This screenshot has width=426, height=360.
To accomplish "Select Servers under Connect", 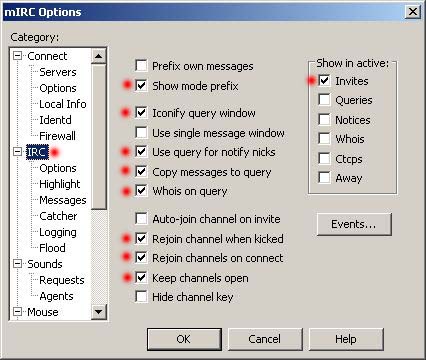I will pos(58,72).
